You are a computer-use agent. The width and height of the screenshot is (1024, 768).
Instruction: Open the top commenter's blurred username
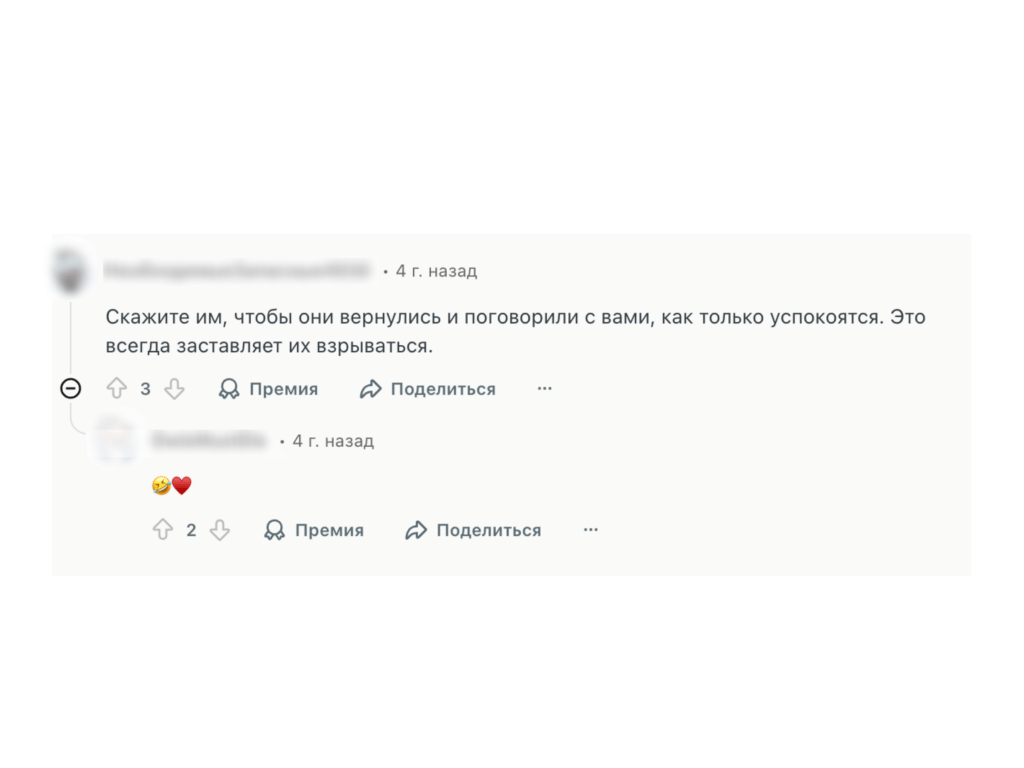click(237, 270)
